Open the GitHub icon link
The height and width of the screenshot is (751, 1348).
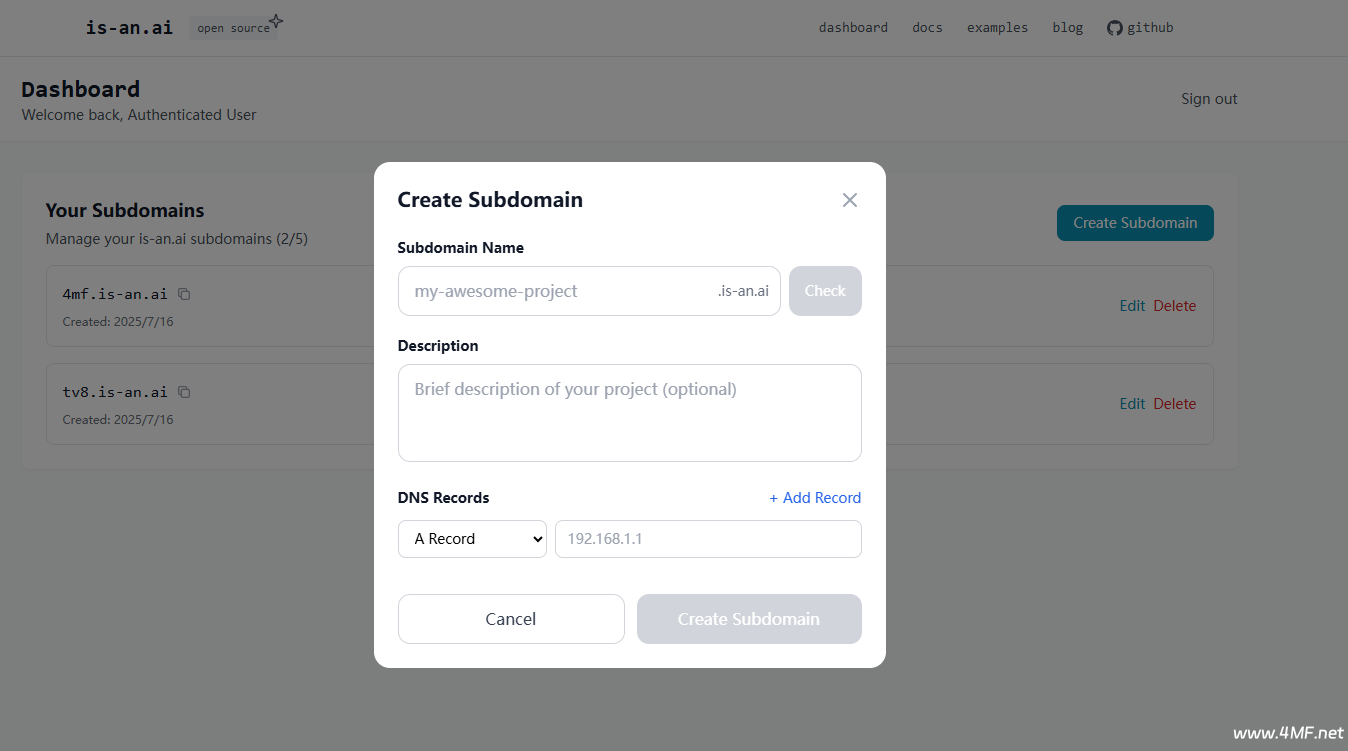(x=1115, y=28)
